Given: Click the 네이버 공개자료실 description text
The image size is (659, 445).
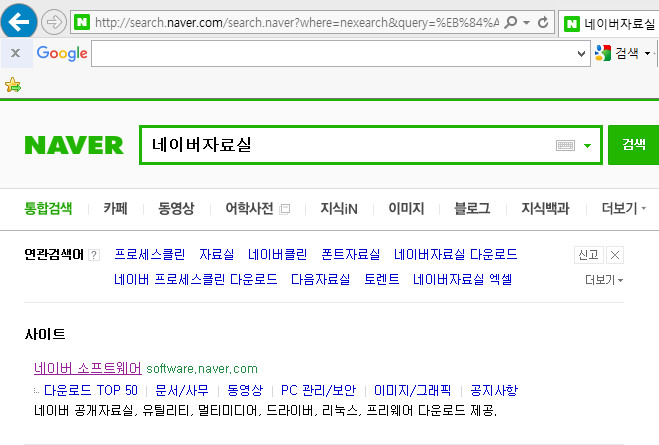Looking at the screenshot, I should point(265,411).
